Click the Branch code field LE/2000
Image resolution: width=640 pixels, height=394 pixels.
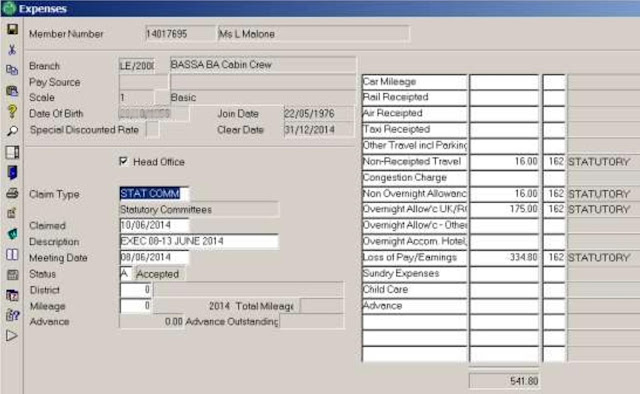click(137, 65)
